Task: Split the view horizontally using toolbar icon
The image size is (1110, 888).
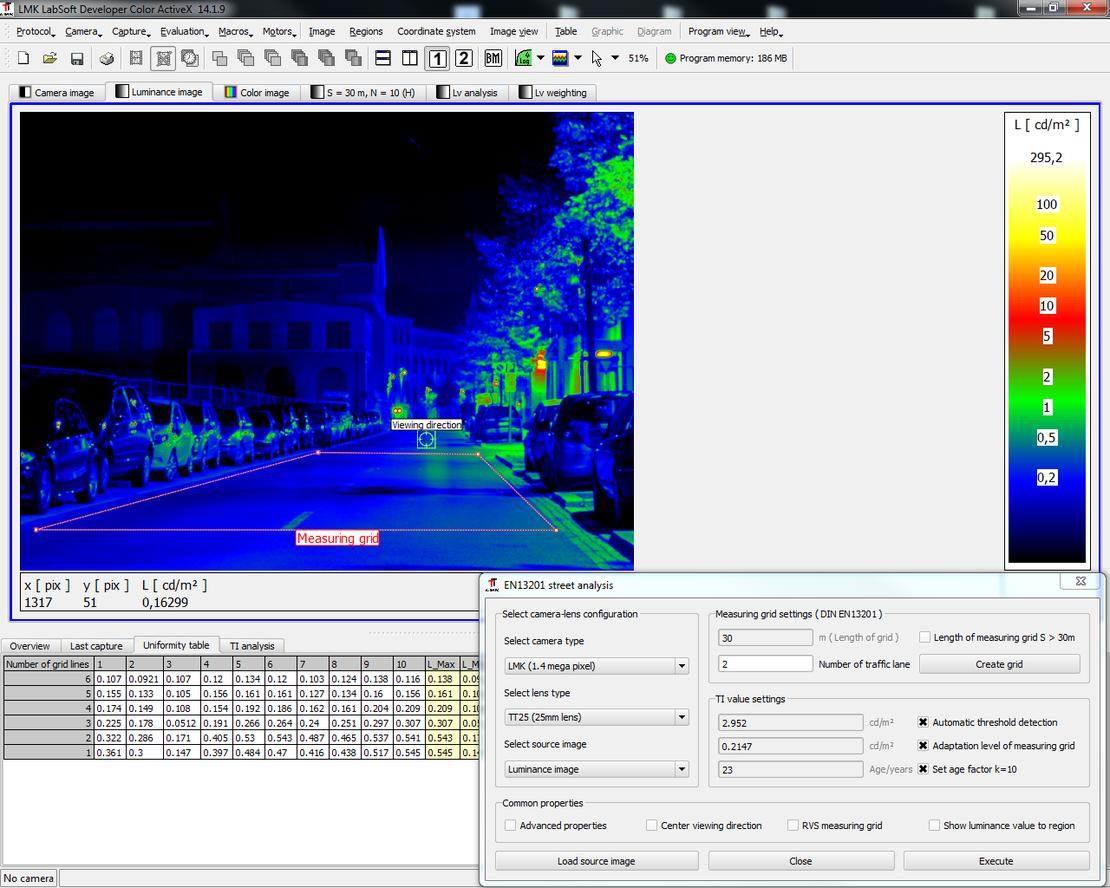Action: coord(383,58)
